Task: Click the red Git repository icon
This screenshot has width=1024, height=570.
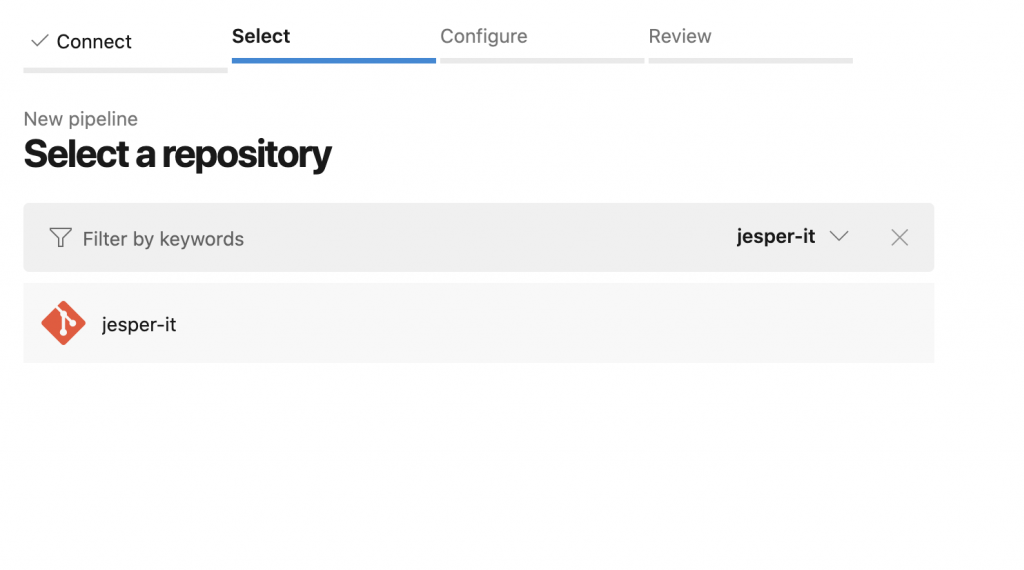Action: pos(63,323)
